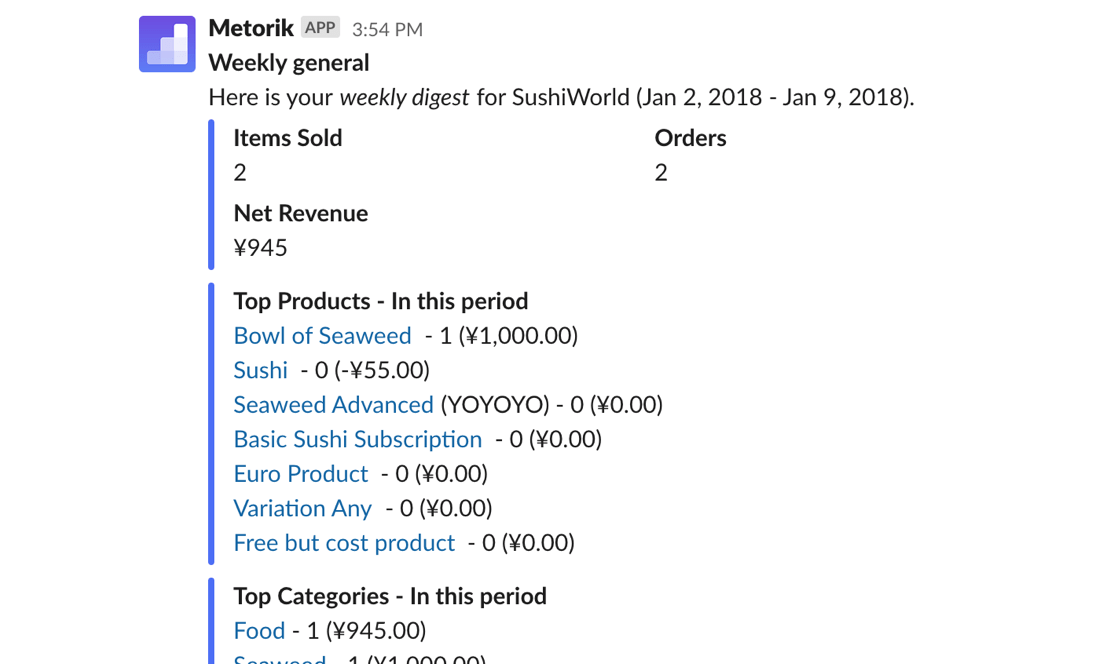Open the Euro Product link
This screenshot has width=1114, height=664.
301,474
